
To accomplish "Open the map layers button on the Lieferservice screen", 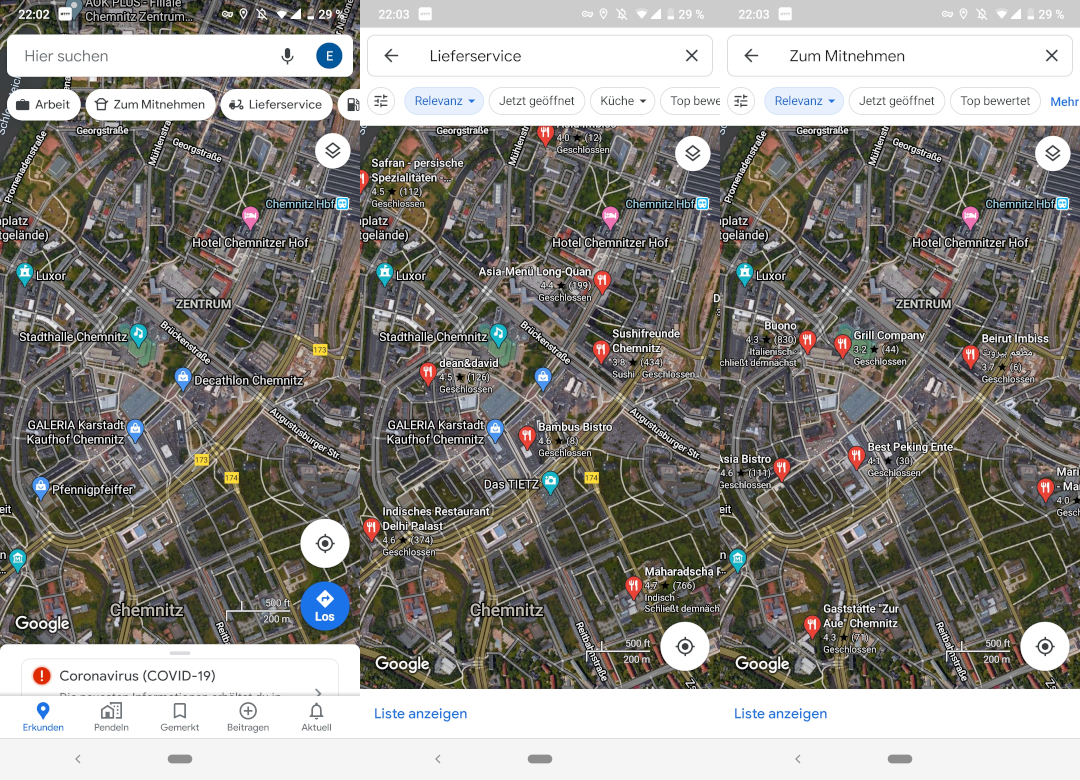I will pyautogui.click(x=693, y=153).
